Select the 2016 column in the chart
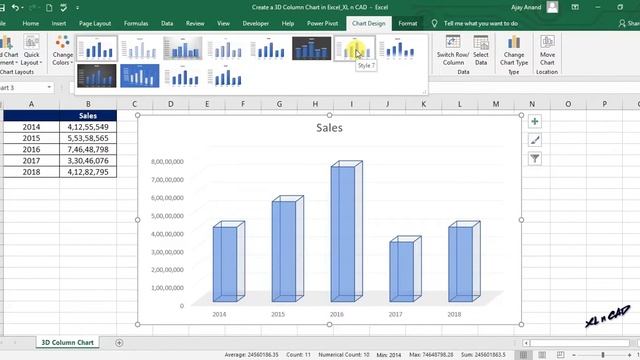Image resolution: width=640 pixels, height=360 pixels. [x=346, y=231]
